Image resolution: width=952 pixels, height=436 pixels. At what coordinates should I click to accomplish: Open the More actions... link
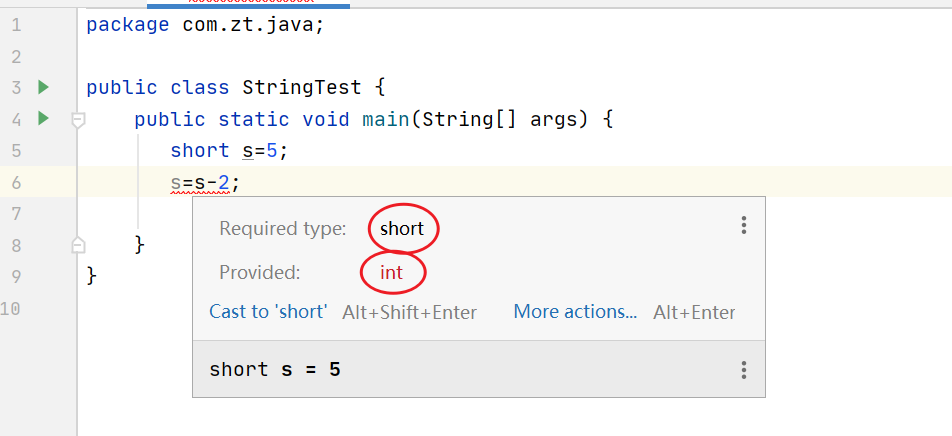pos(575,312)
